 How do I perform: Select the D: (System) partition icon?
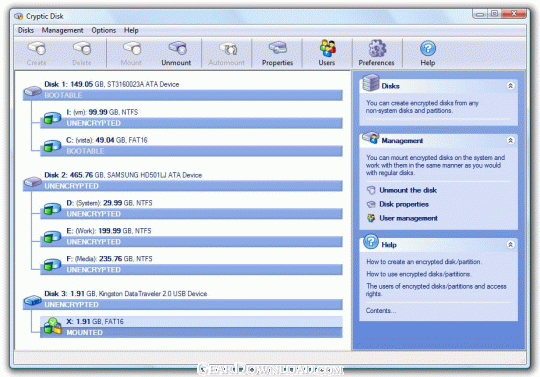(52, 208)
